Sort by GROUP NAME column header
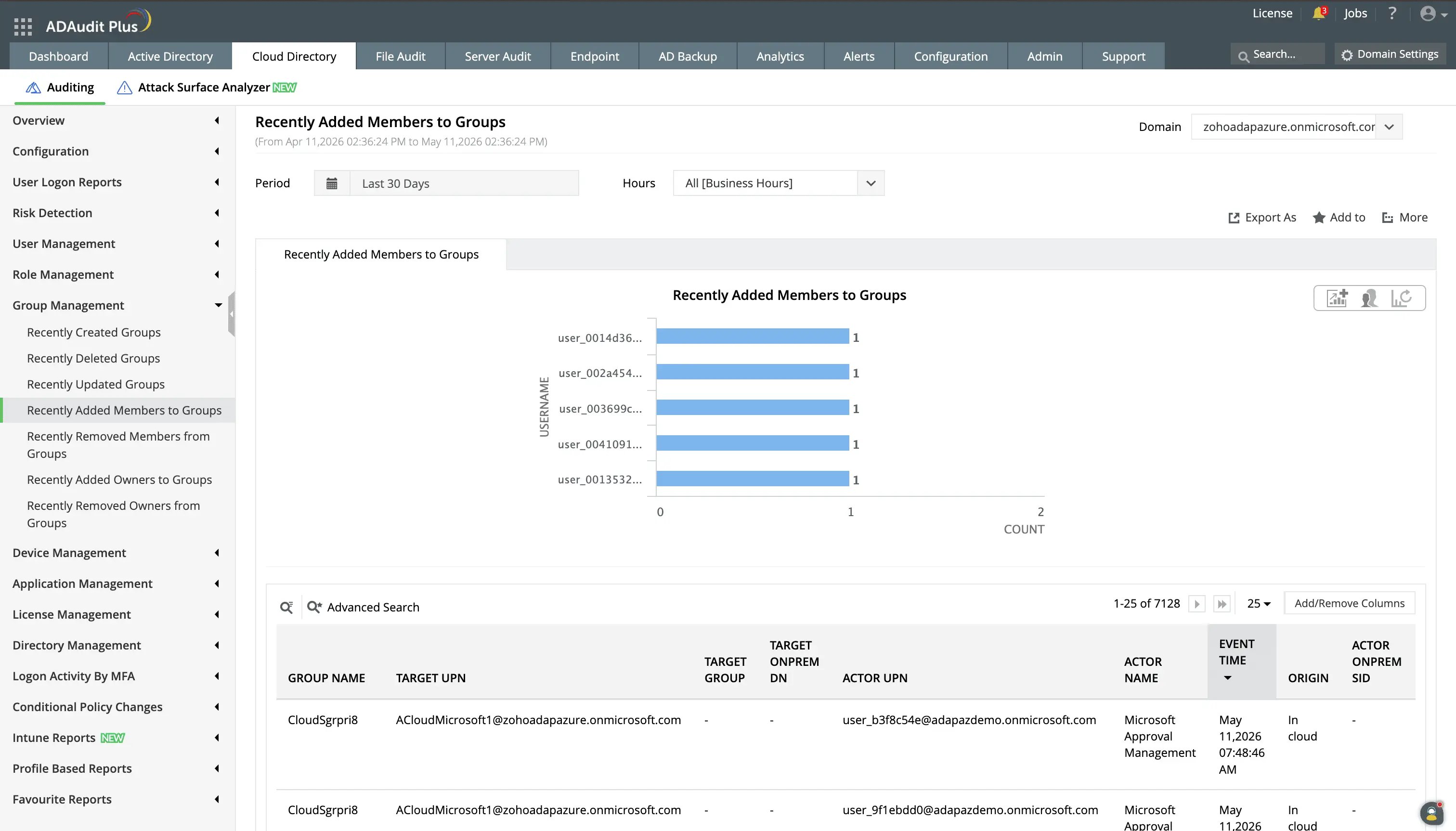This screenshot has width=1456, height=831. (x=326, y=678)
